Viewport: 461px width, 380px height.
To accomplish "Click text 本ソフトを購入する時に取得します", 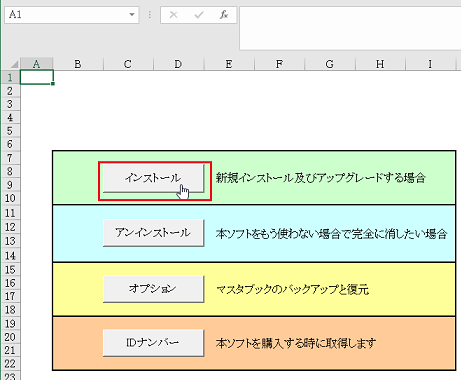I will coord(296,343).
